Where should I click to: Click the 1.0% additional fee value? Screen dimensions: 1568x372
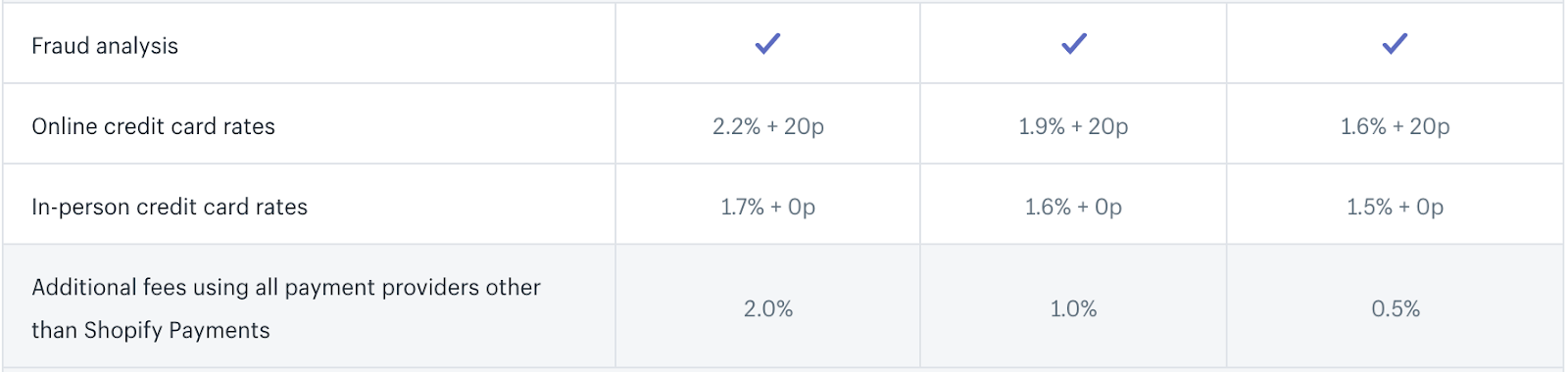[1073, 308]
